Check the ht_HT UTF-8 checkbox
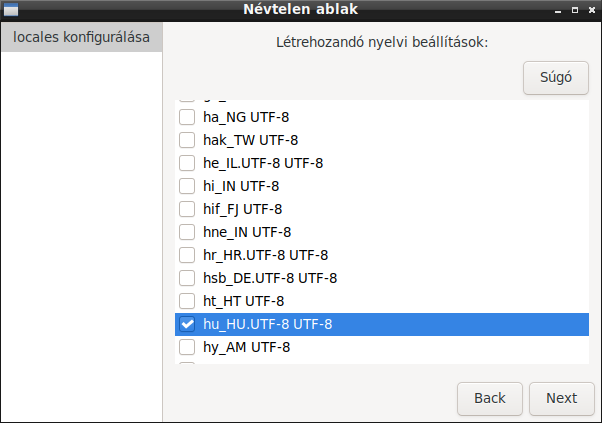 point(187,301)
